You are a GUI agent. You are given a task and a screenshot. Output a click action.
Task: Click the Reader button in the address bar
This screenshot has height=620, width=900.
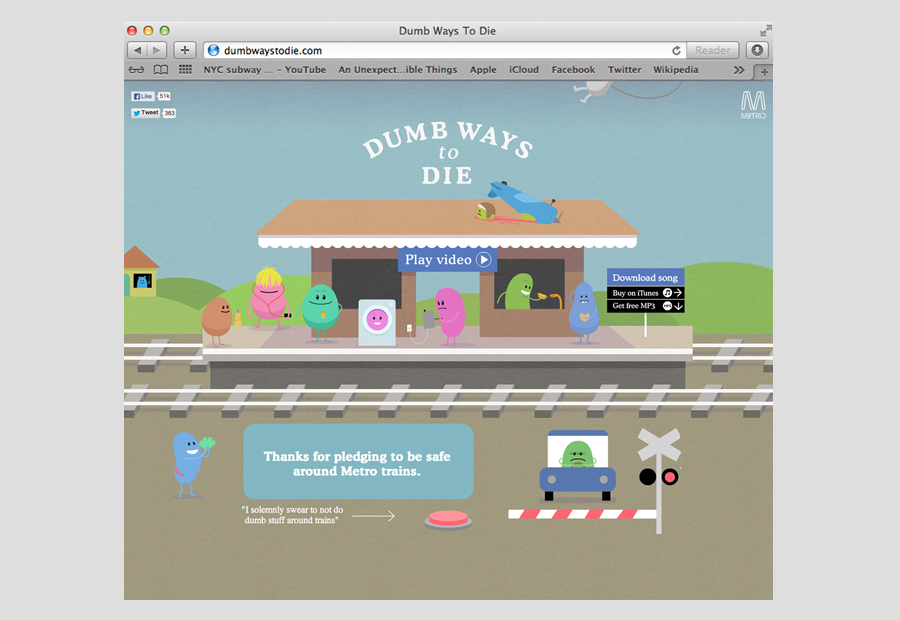[712, 51]
